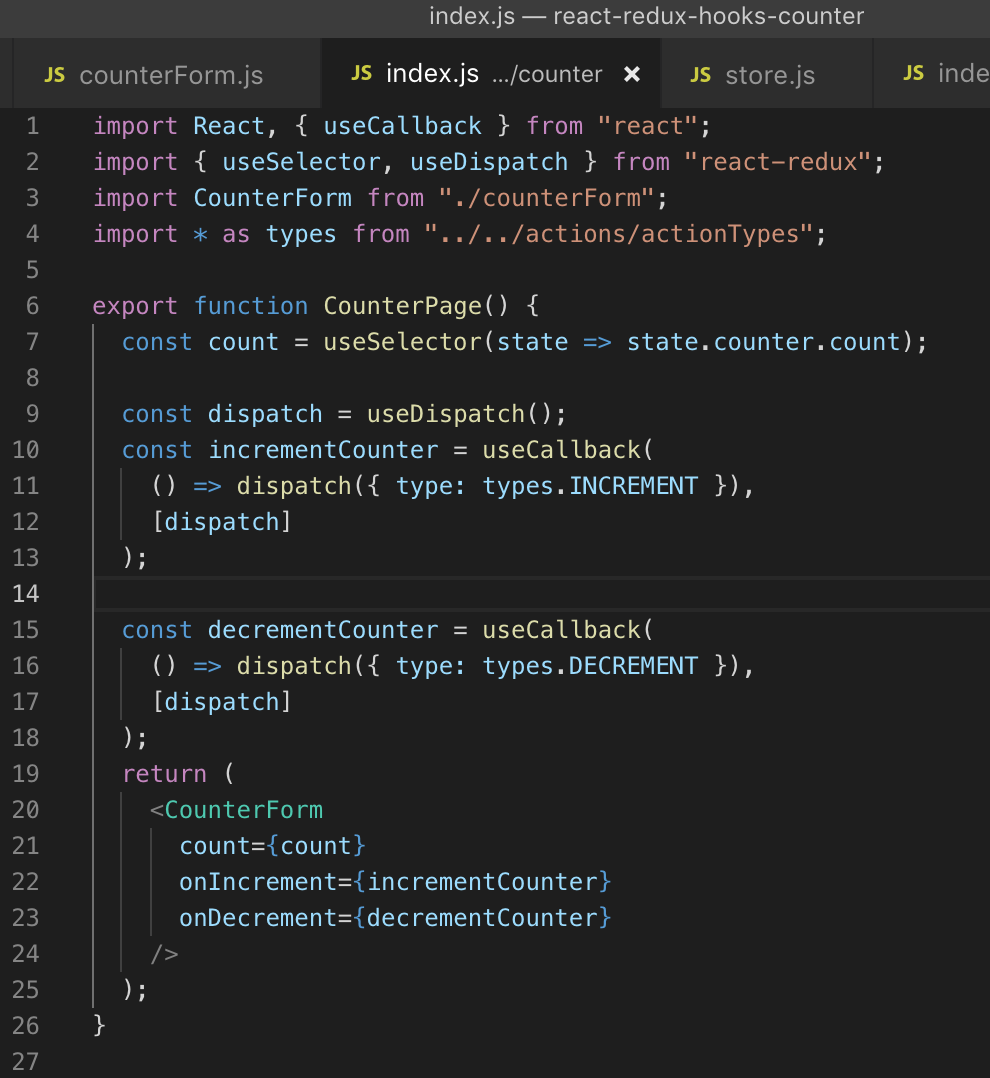Select the index.js .../counter tab
The image size is (990, 1078).
(492, 74)
